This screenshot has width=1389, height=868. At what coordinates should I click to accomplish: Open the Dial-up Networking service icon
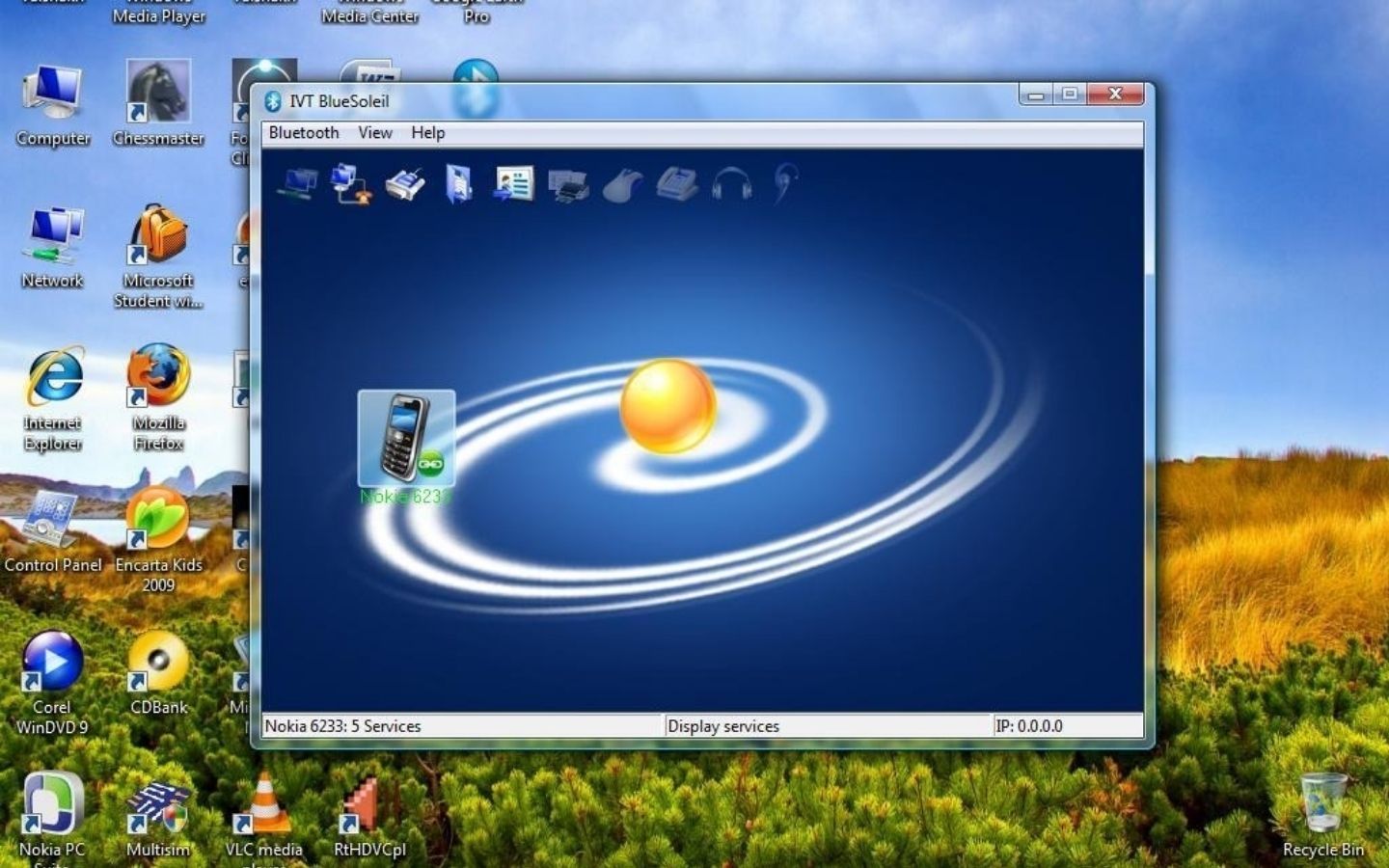(x=351, y=183)
